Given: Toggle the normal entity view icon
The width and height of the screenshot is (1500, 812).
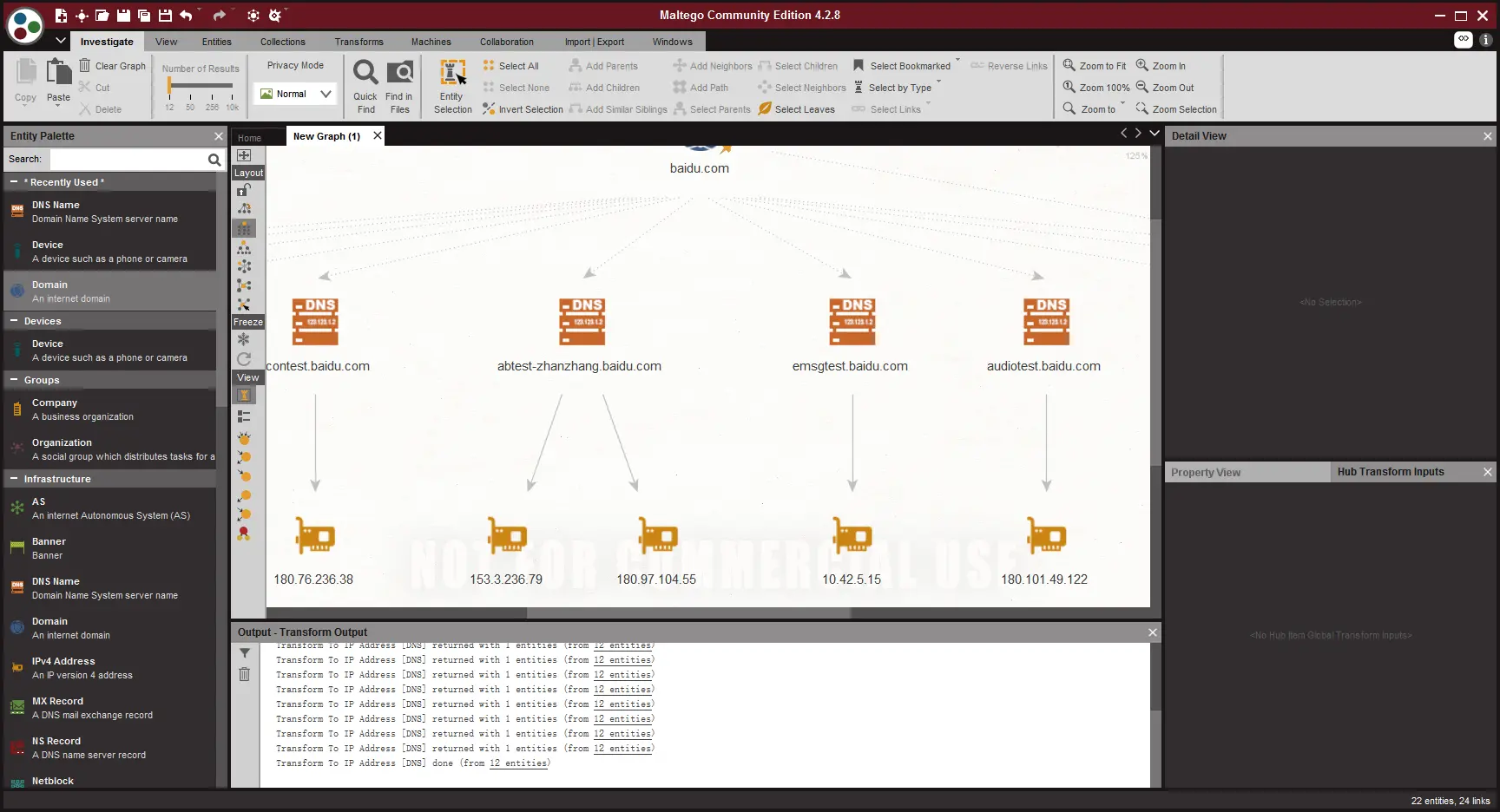Looking at the screenshot, I should click(x=244, y=396).
